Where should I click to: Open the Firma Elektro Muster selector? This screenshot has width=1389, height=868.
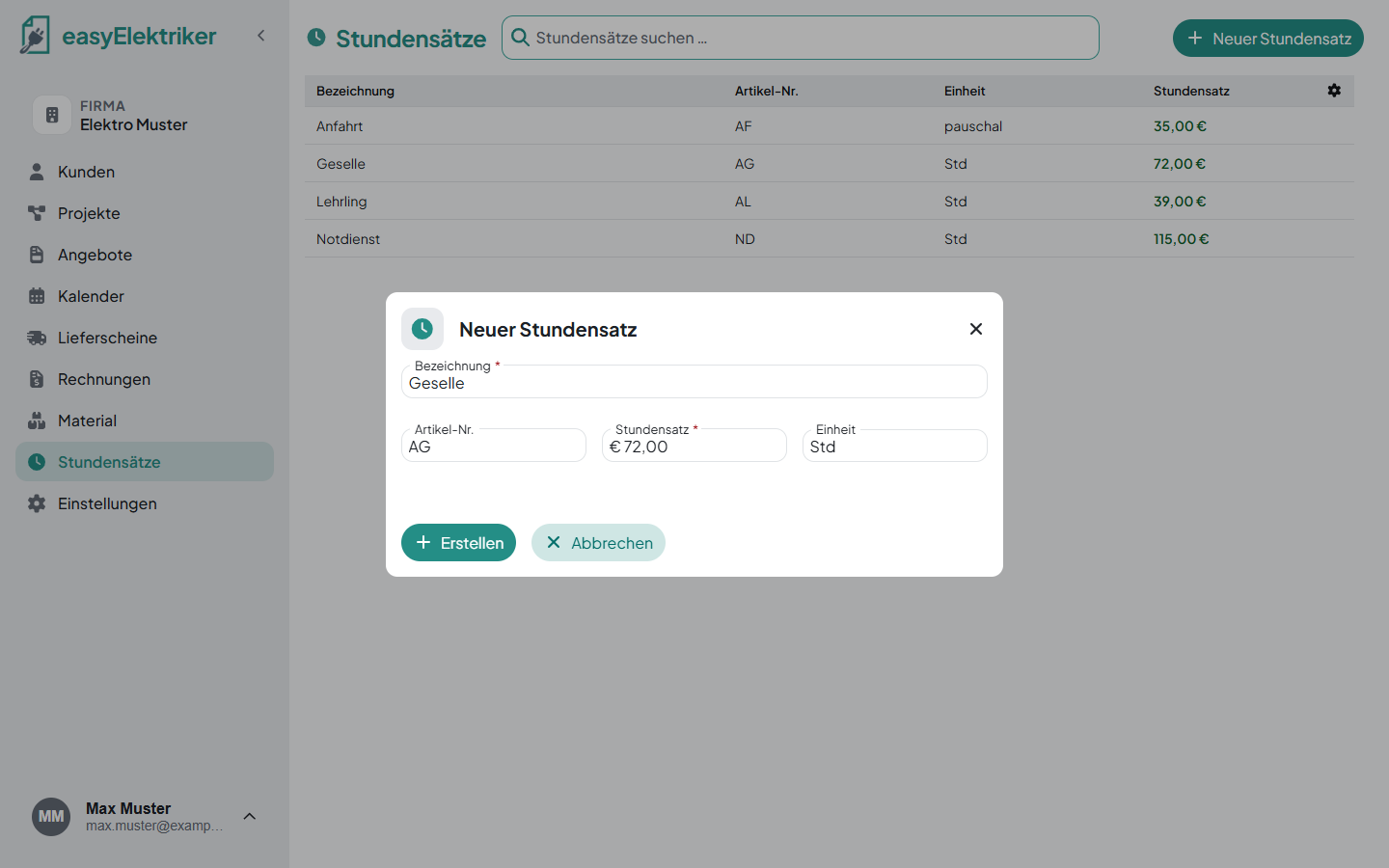pos(145,115)
